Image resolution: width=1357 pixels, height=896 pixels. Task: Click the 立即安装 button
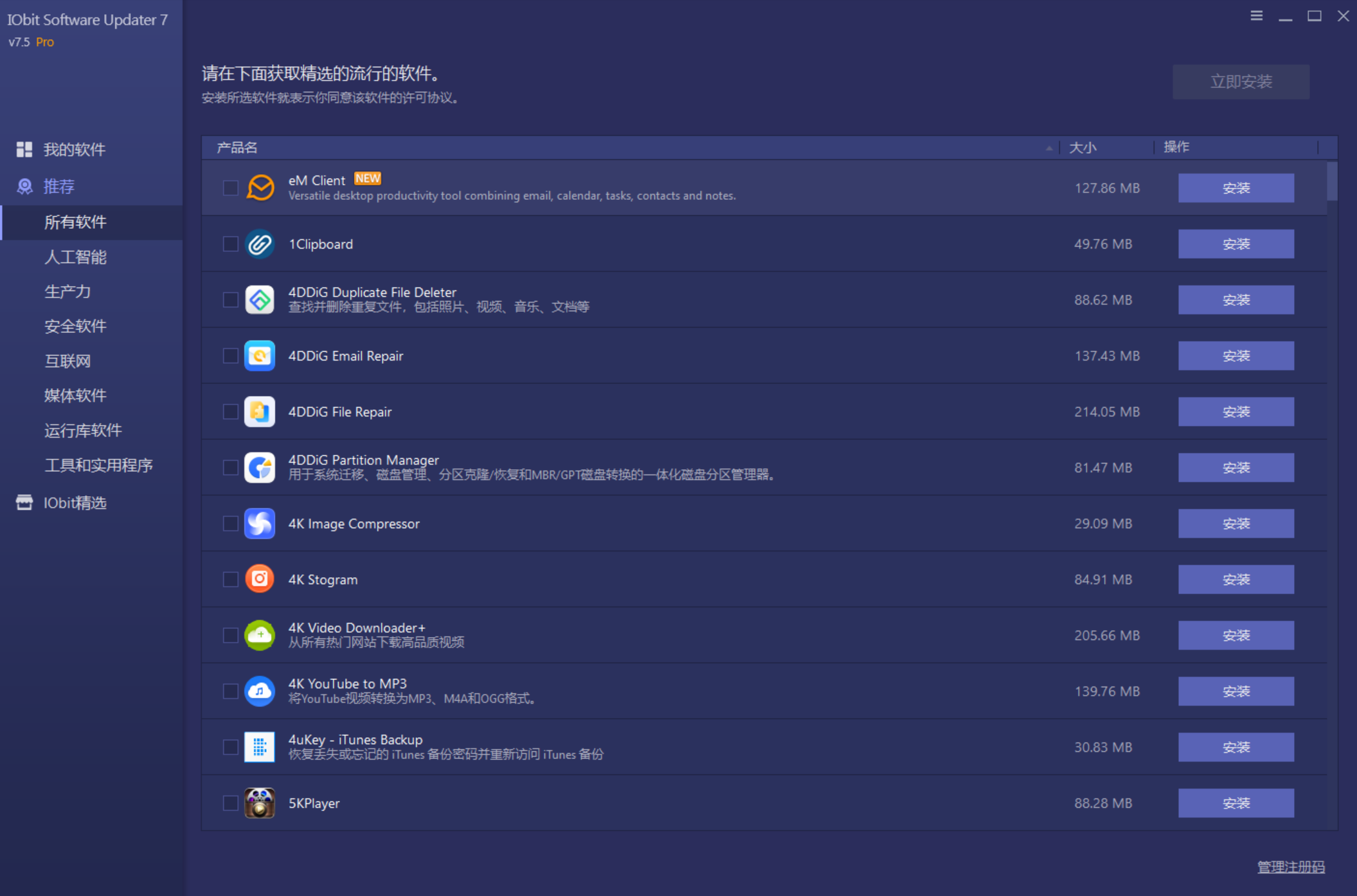(x=1241, y=82)
